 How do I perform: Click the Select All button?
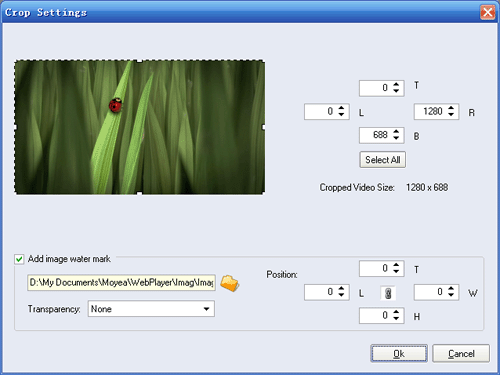click(x=382, y=160)
